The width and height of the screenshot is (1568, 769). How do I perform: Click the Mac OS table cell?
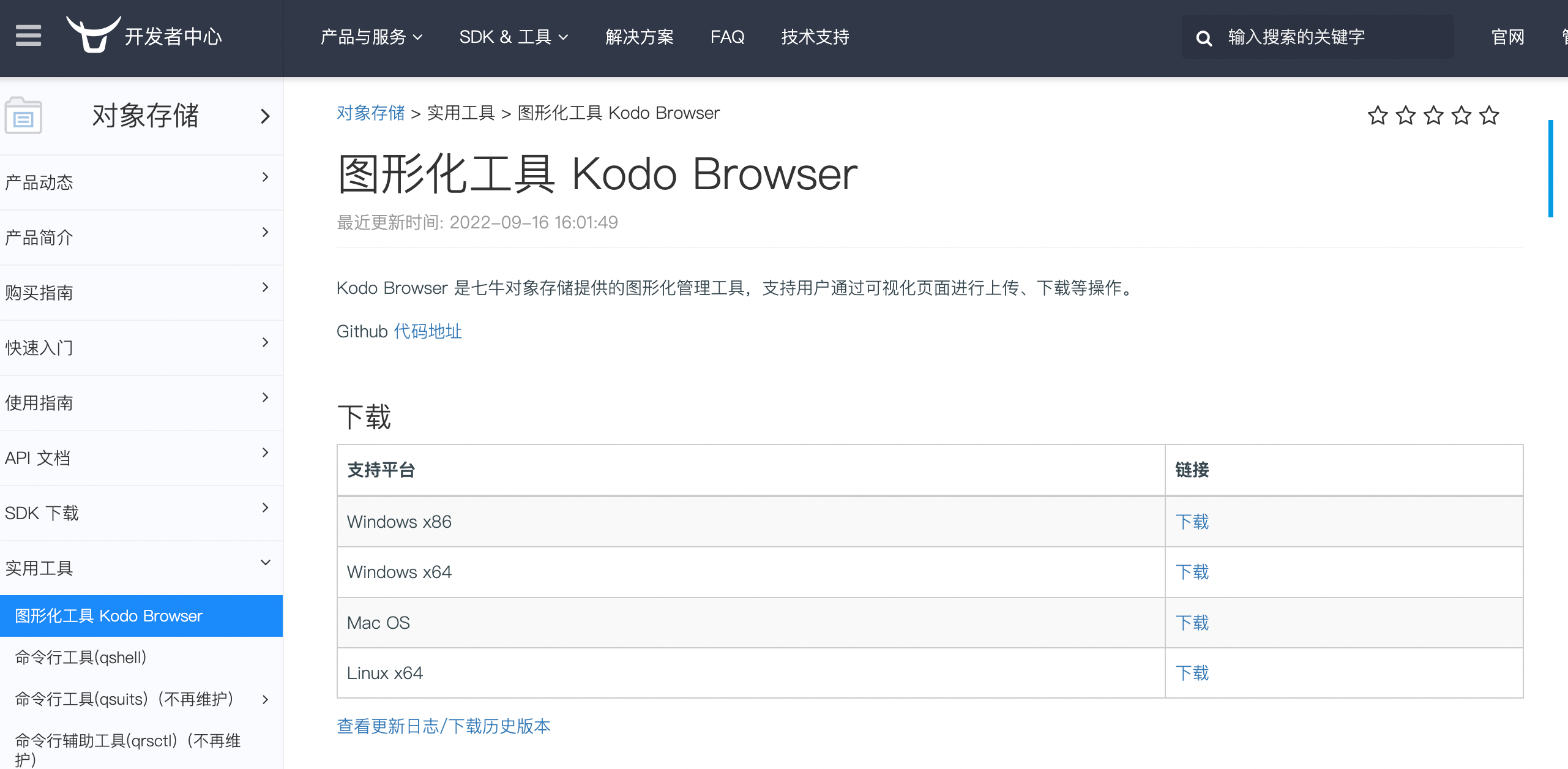tap(751, 623)
